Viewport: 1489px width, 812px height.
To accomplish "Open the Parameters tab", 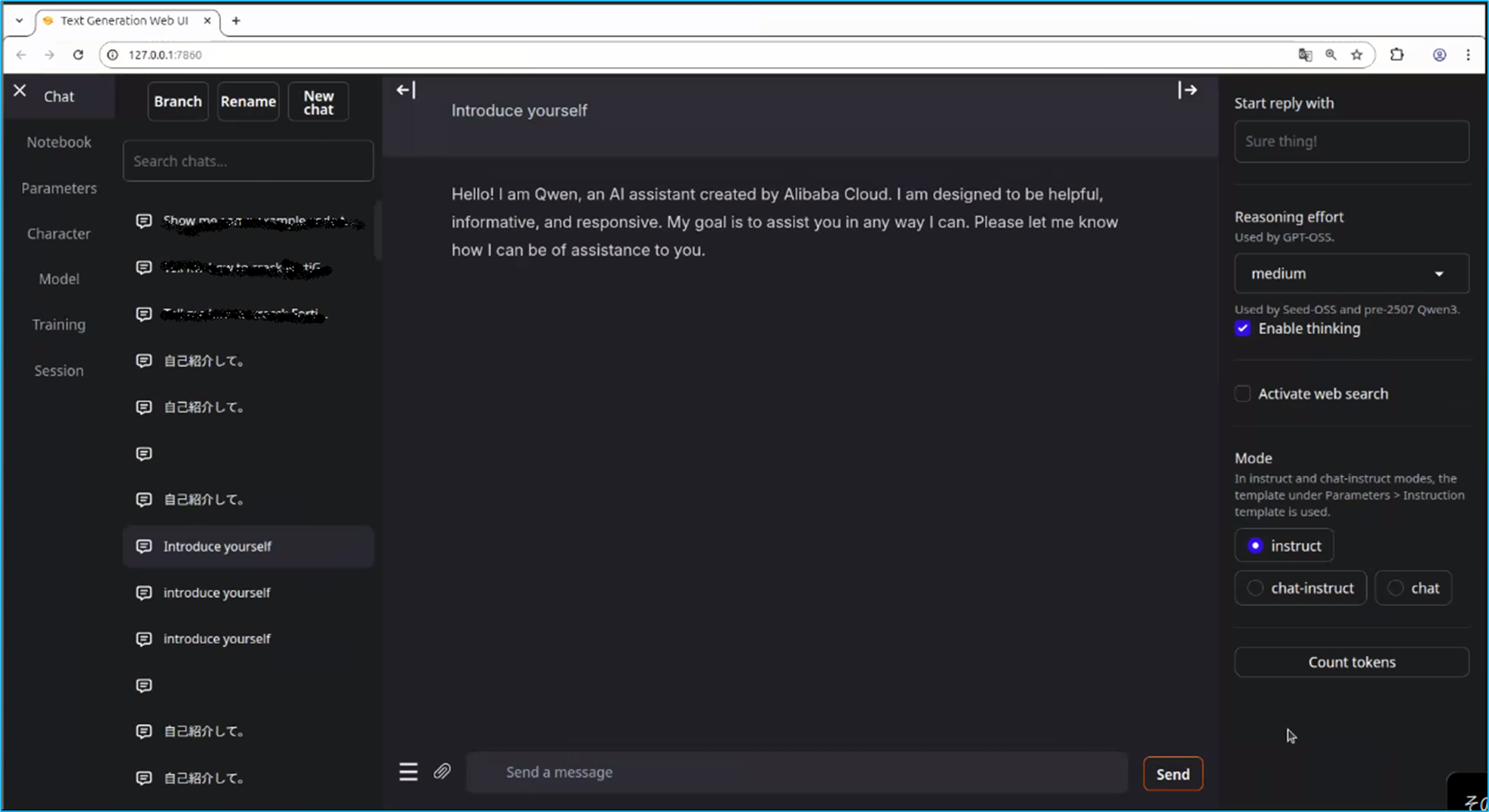I will [59, 188].
